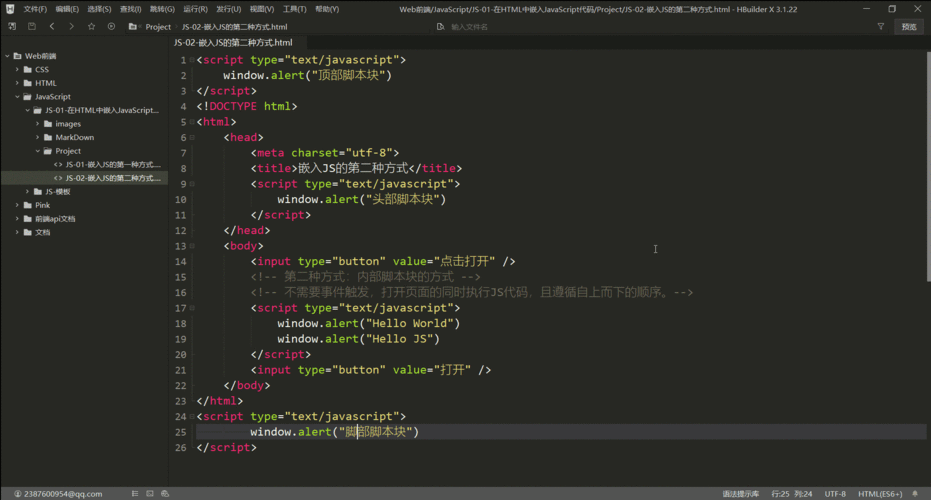Fold the script block at line 17
931x500 pixels.
(192, 308)
